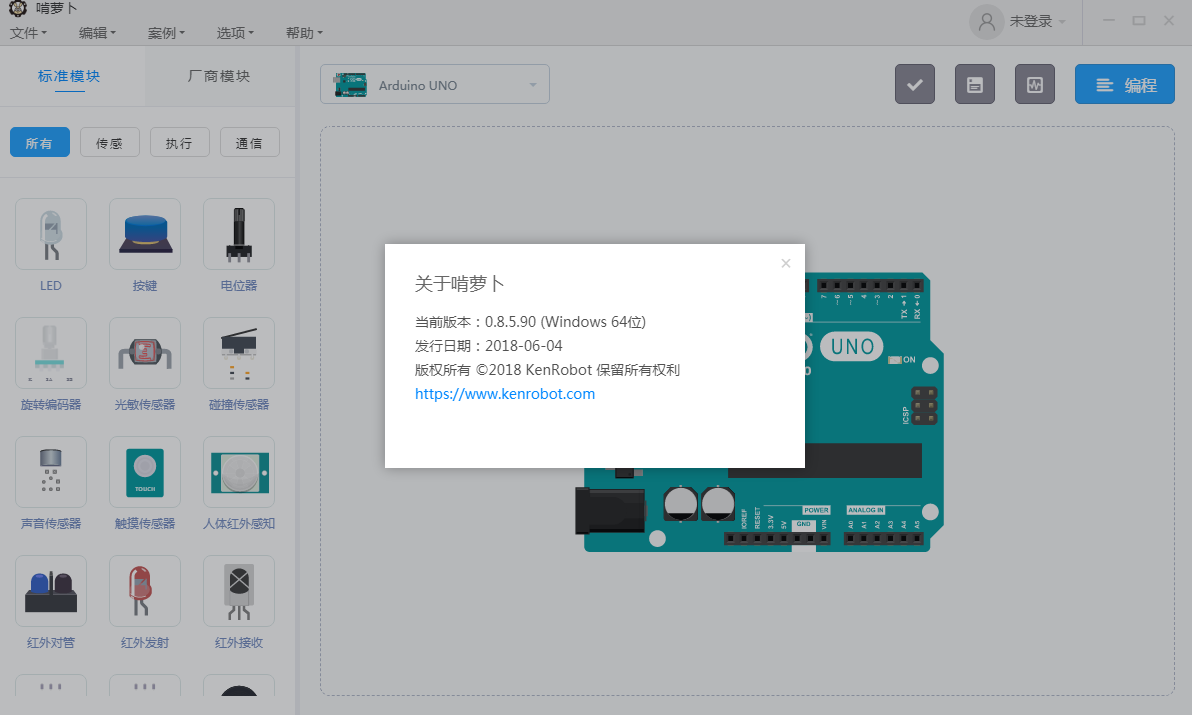Open the serial monitor waveform icon button
This screenshot has width=1192, height=715.
coord(1034,85)
